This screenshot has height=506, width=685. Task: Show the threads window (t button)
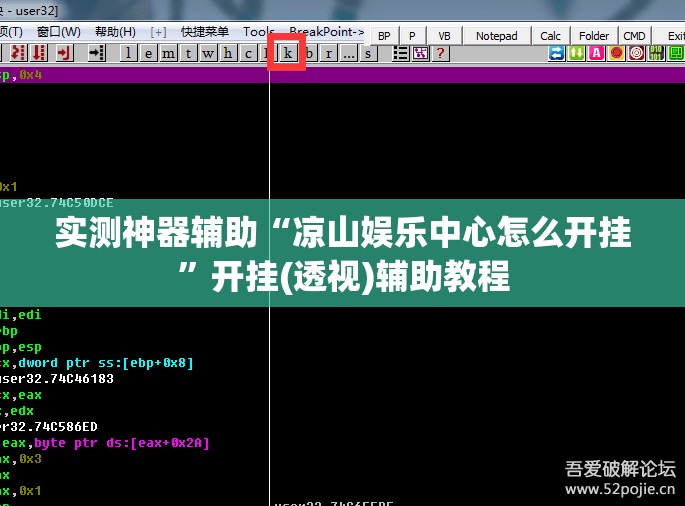coord(188,53)
